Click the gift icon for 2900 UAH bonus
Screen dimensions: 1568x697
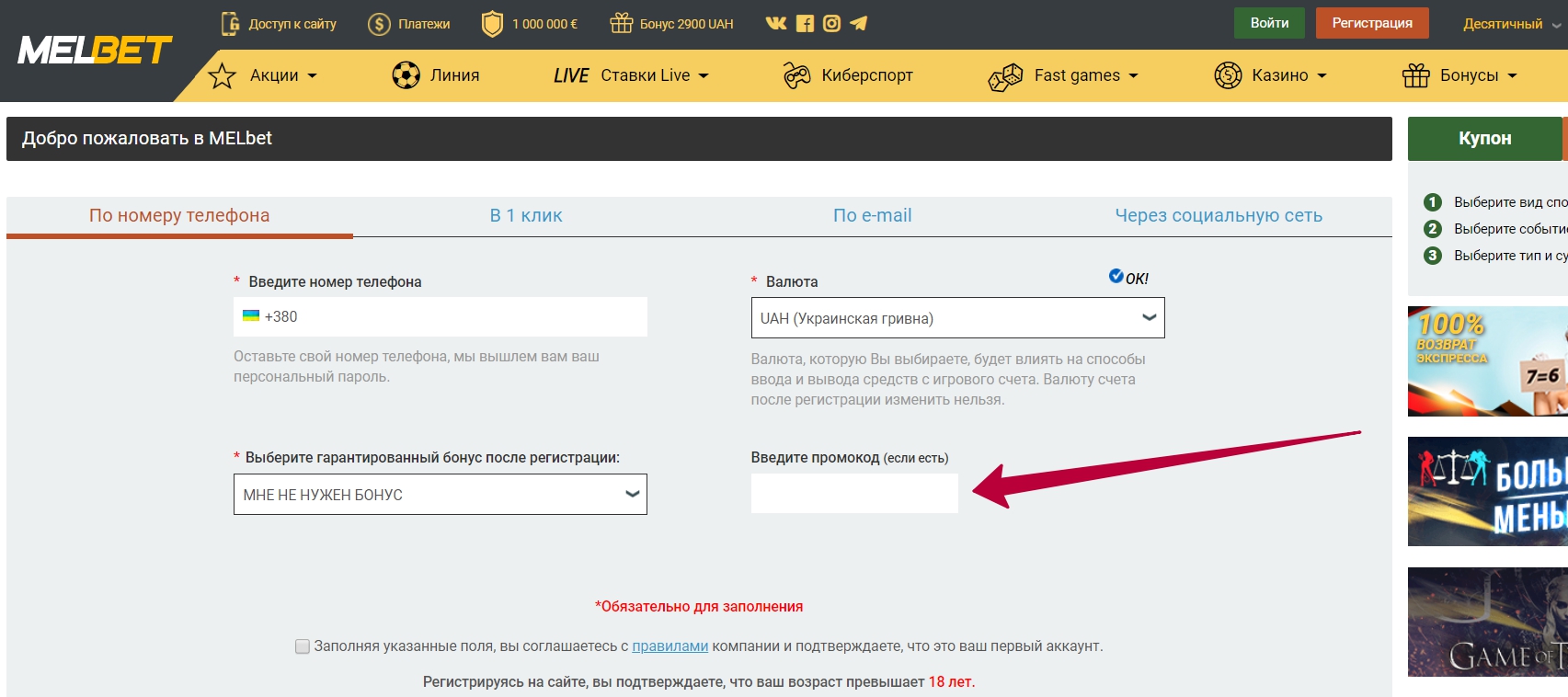(x=622, y=23)
